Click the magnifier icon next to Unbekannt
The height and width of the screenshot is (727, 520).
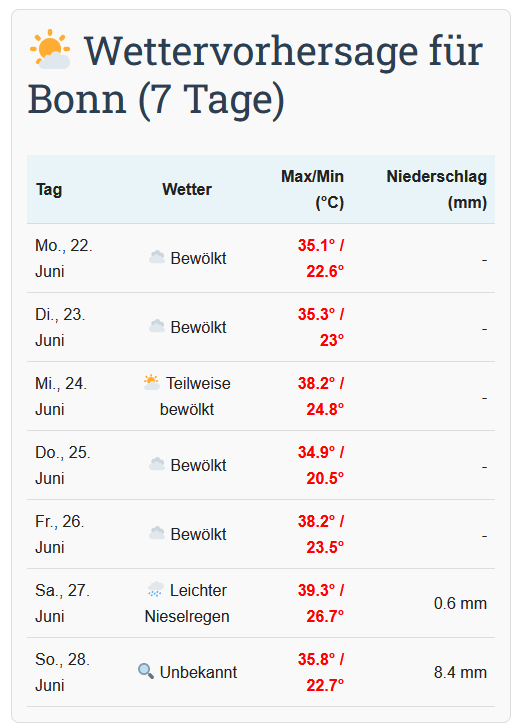coord(146,671)
